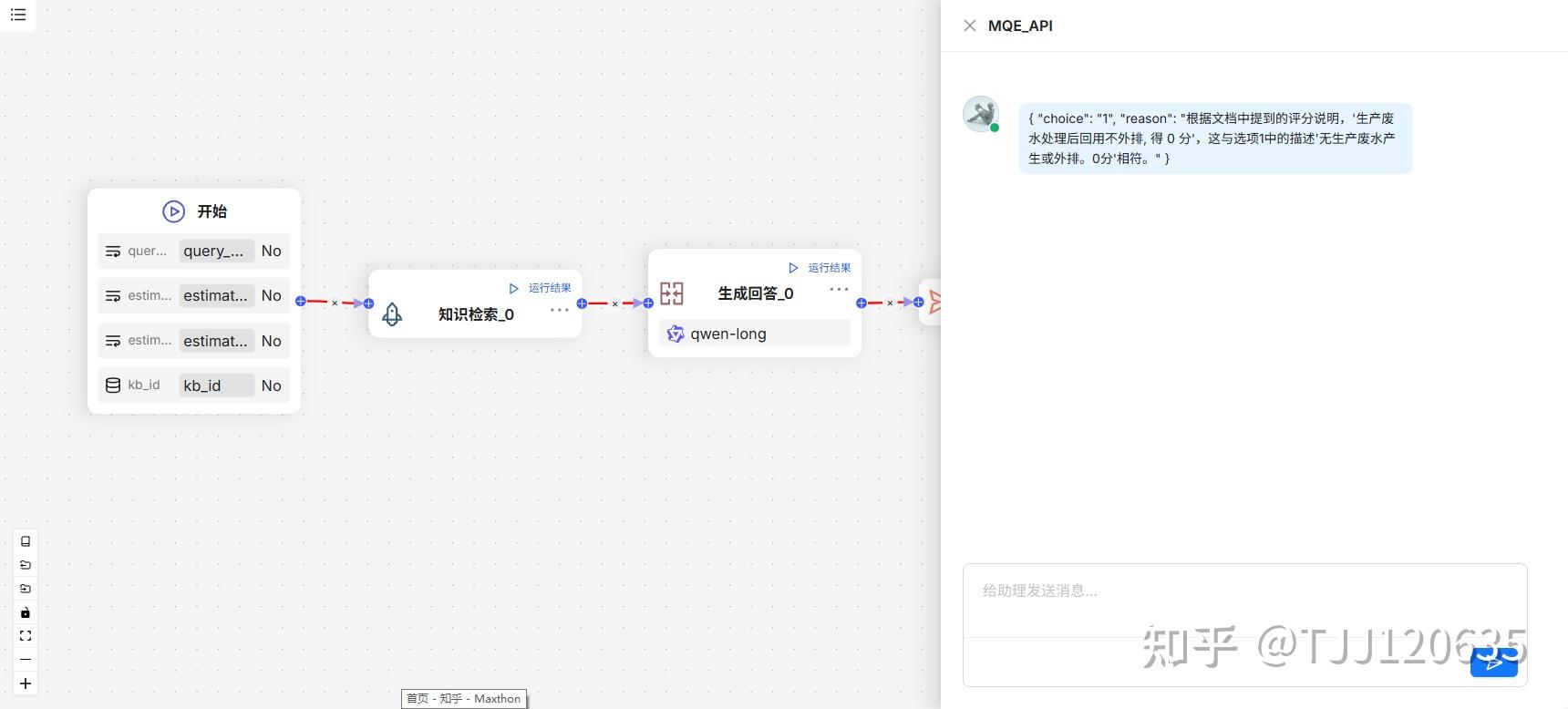Delete the edge between 开始 and 知识检索_0
This screenshot has height=709, width=1568.
(x=335, y=303)
